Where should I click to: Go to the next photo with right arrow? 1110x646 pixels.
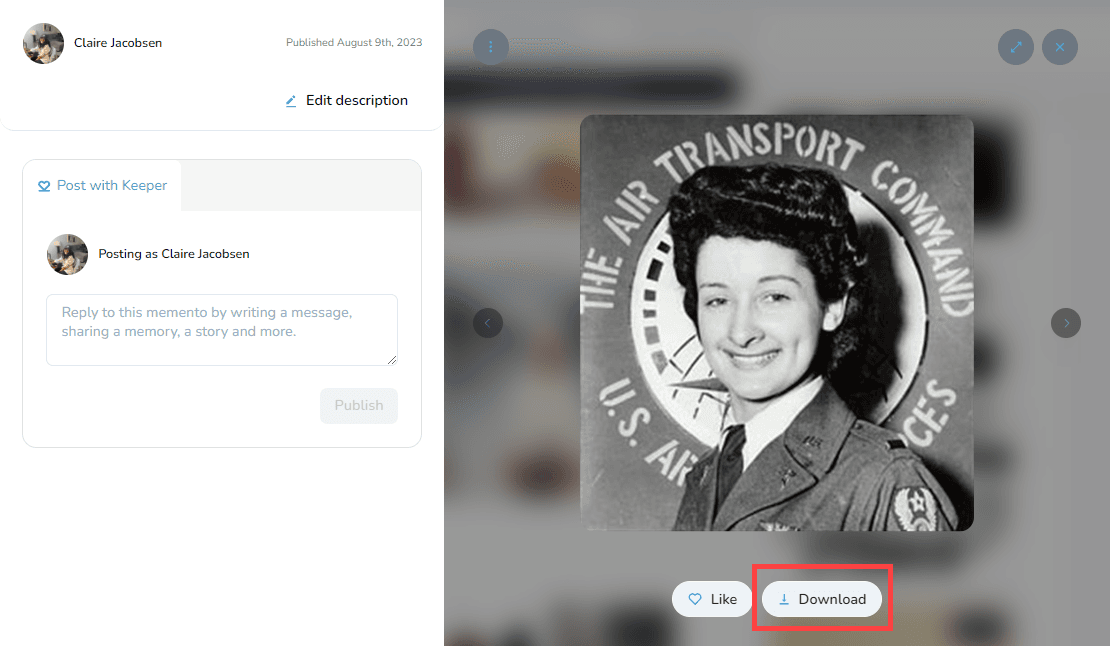click(x=1066, y=323)
